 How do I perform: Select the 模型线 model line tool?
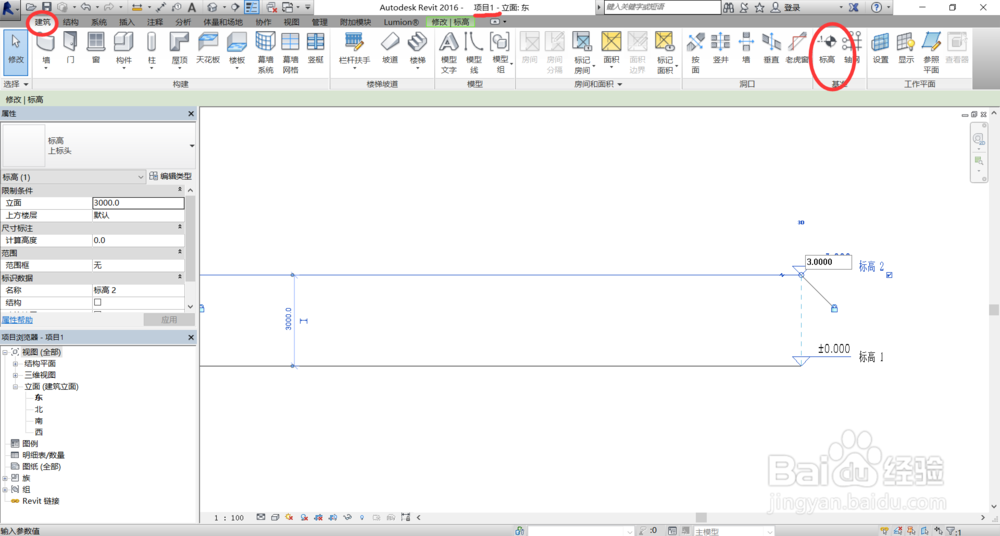tap(474, 52)
